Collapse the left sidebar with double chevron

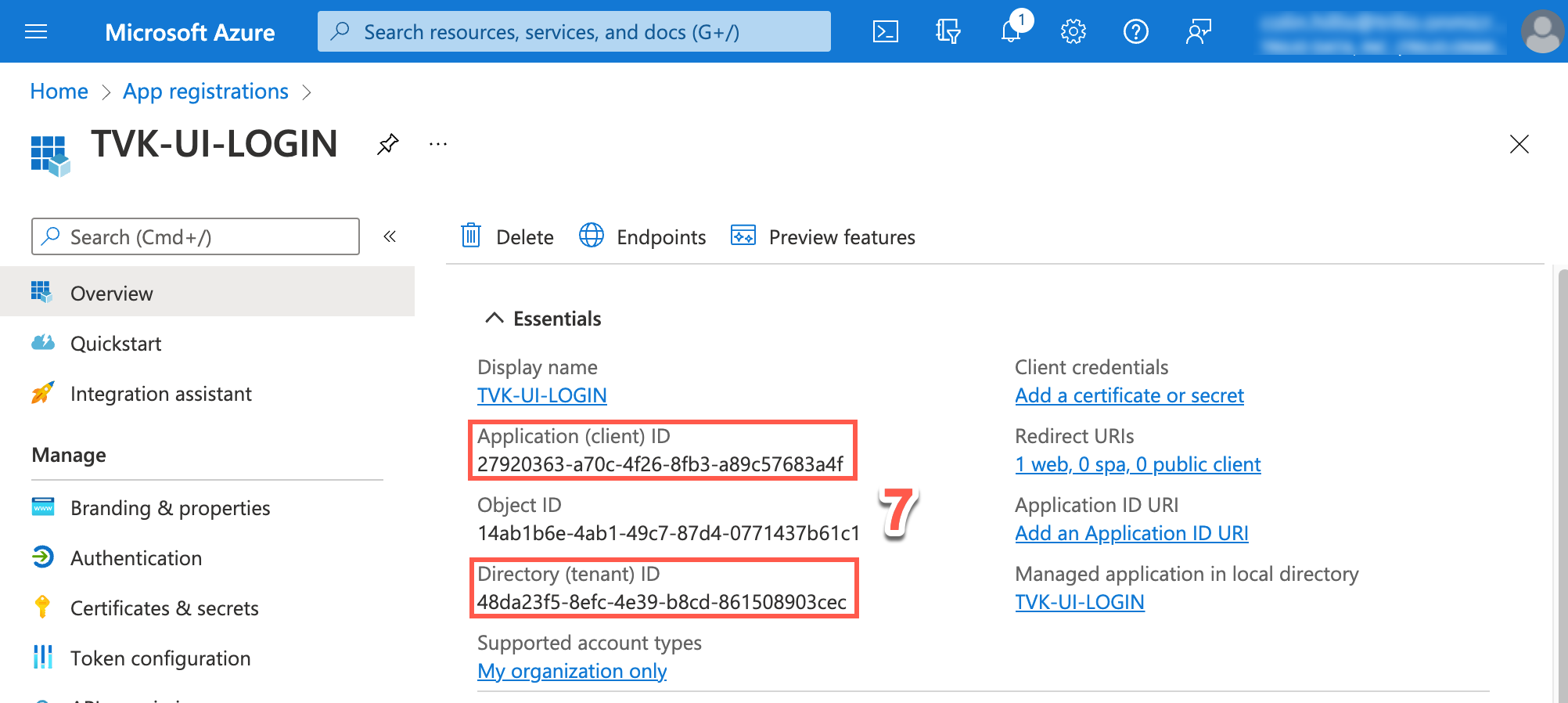pyautogui.click(x=390, y=236)
